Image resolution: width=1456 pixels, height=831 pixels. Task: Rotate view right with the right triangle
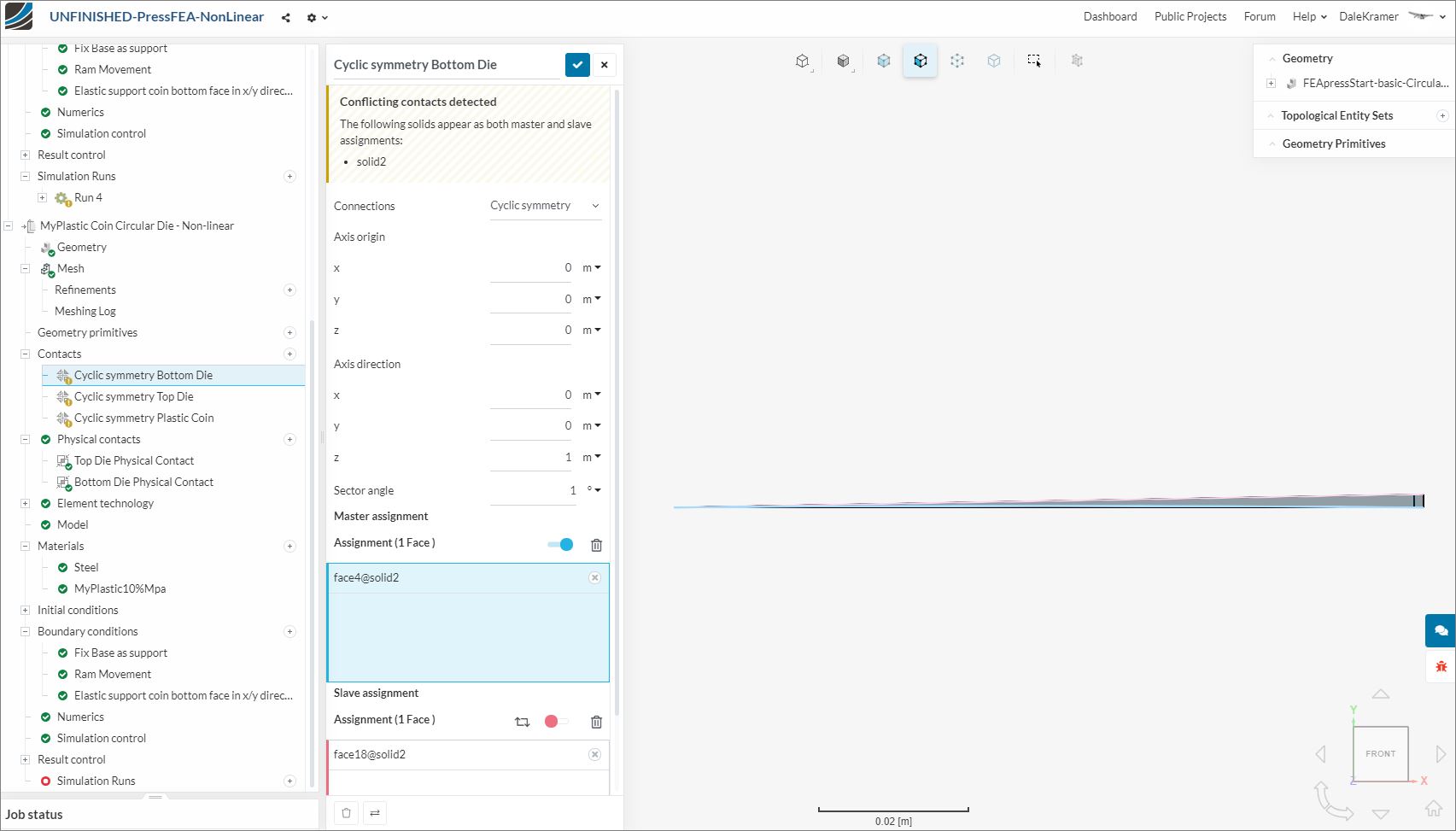[1441, 754]
